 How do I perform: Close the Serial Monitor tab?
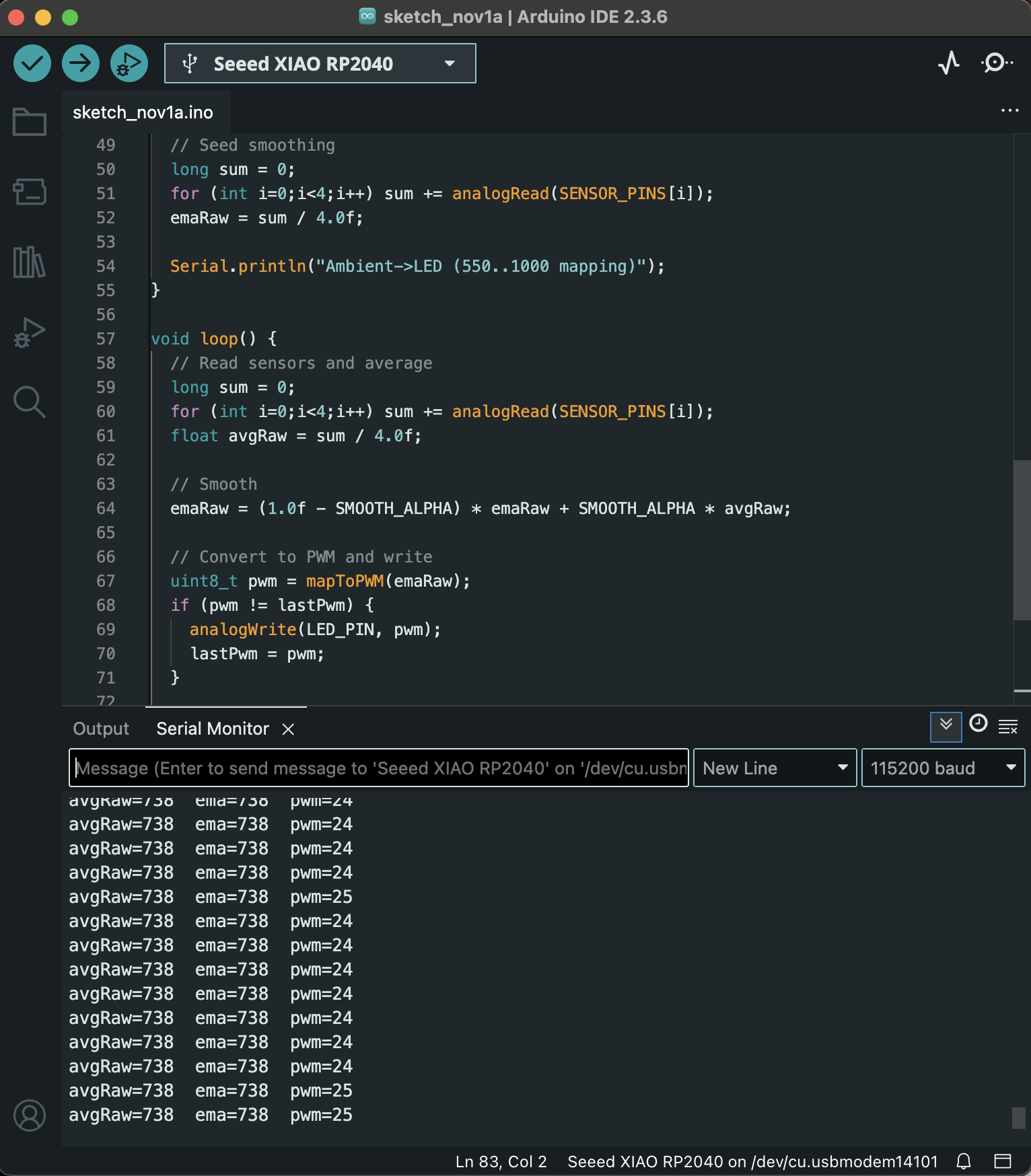(288, 729)
